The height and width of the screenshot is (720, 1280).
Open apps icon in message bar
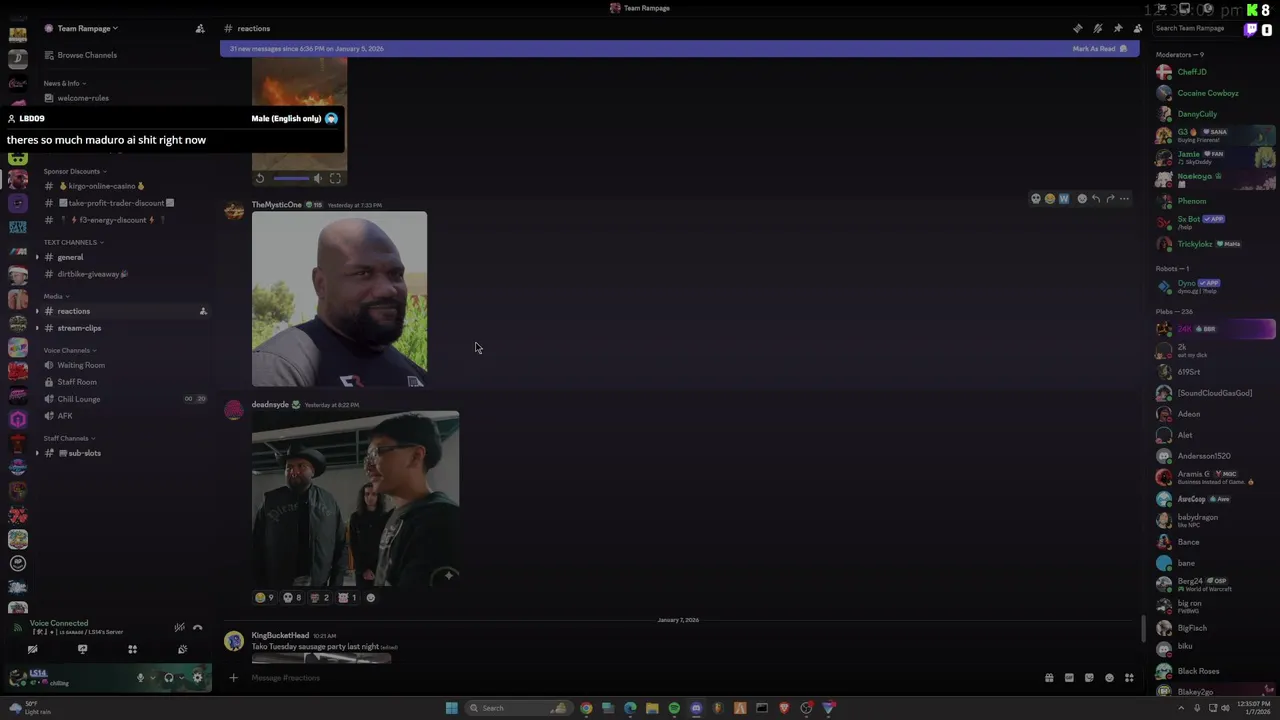pos(1129,678)
